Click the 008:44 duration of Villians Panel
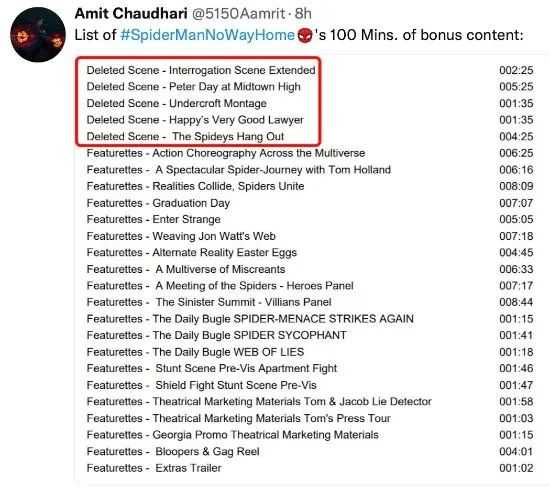Screen dimensions: 550x491 click(x=516, y=302)
